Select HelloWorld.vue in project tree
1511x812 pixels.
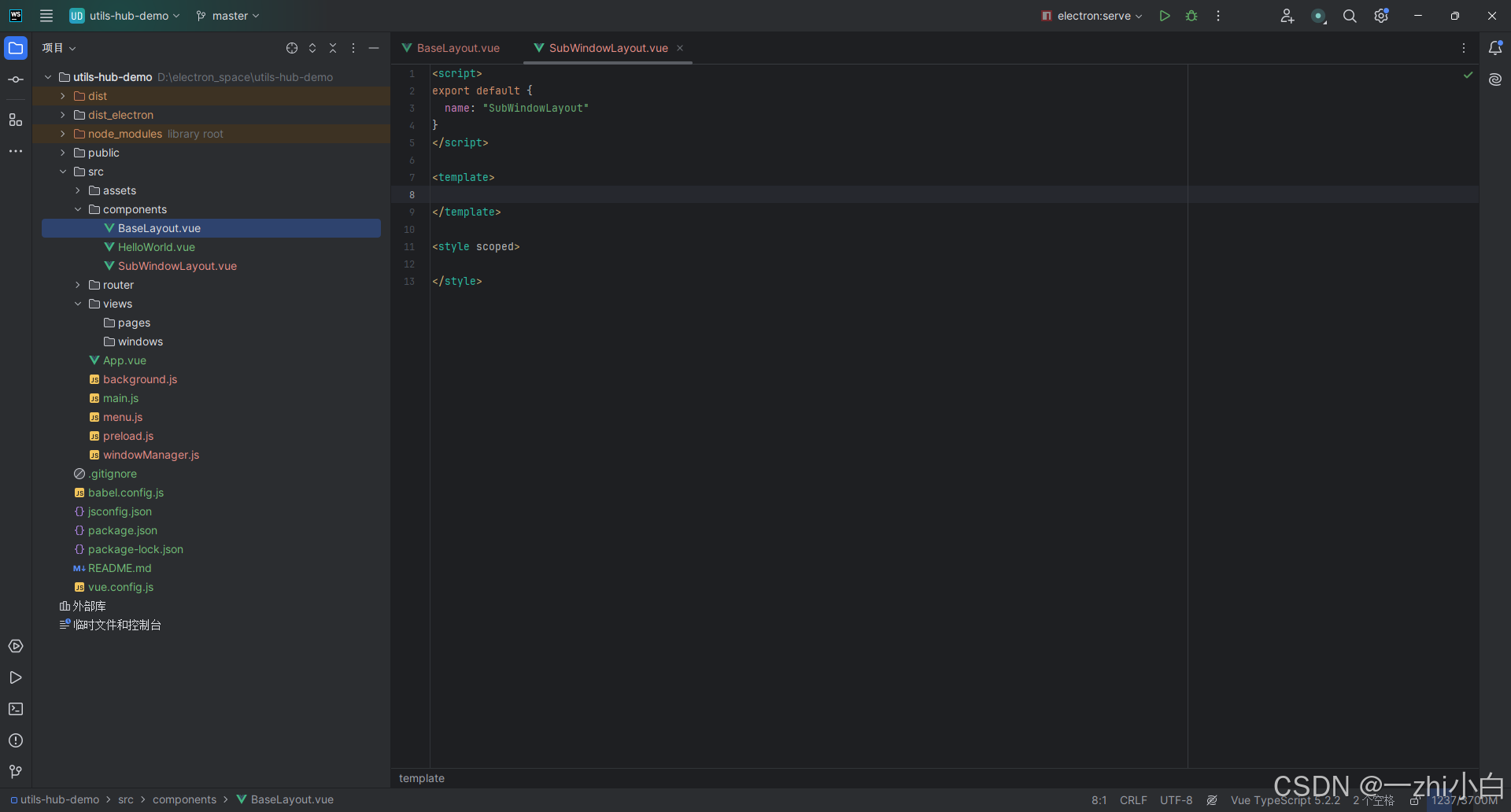[157, 247]
